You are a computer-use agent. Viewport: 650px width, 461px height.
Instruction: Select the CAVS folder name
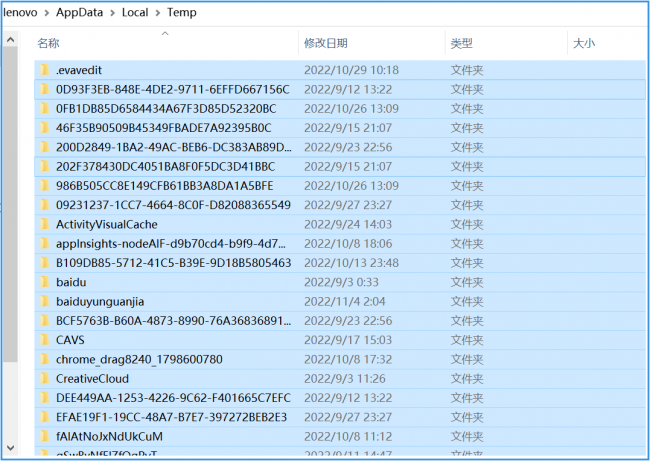pos(70,340)
